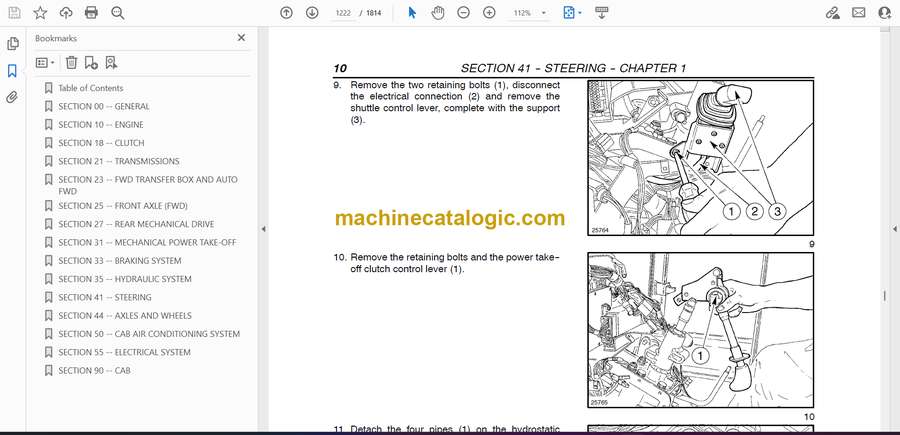900x435 pixels.
Task: Toggle the Attachments paperclip panel
Action: click(x=13, y=98)
